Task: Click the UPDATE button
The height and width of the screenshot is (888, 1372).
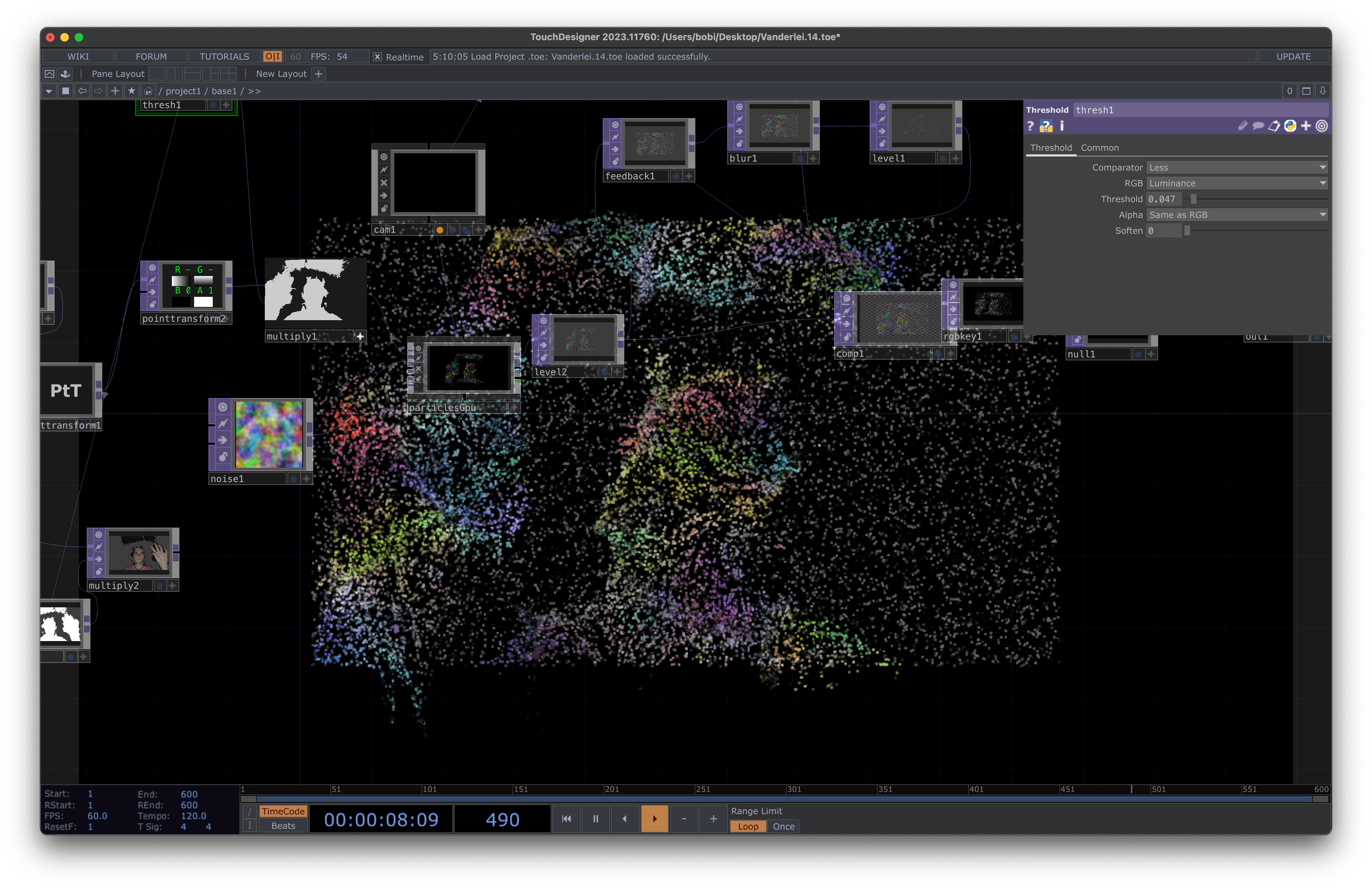Action: [1293, 56]
